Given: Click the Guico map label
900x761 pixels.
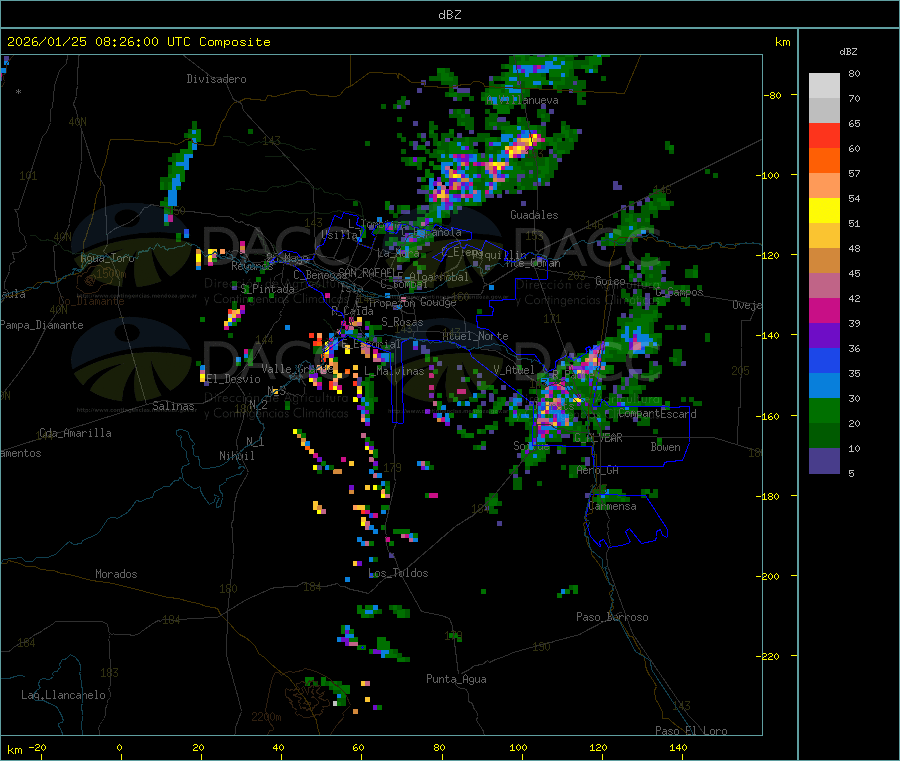Looking at the screenshot, I should click(x=610, y=282).
